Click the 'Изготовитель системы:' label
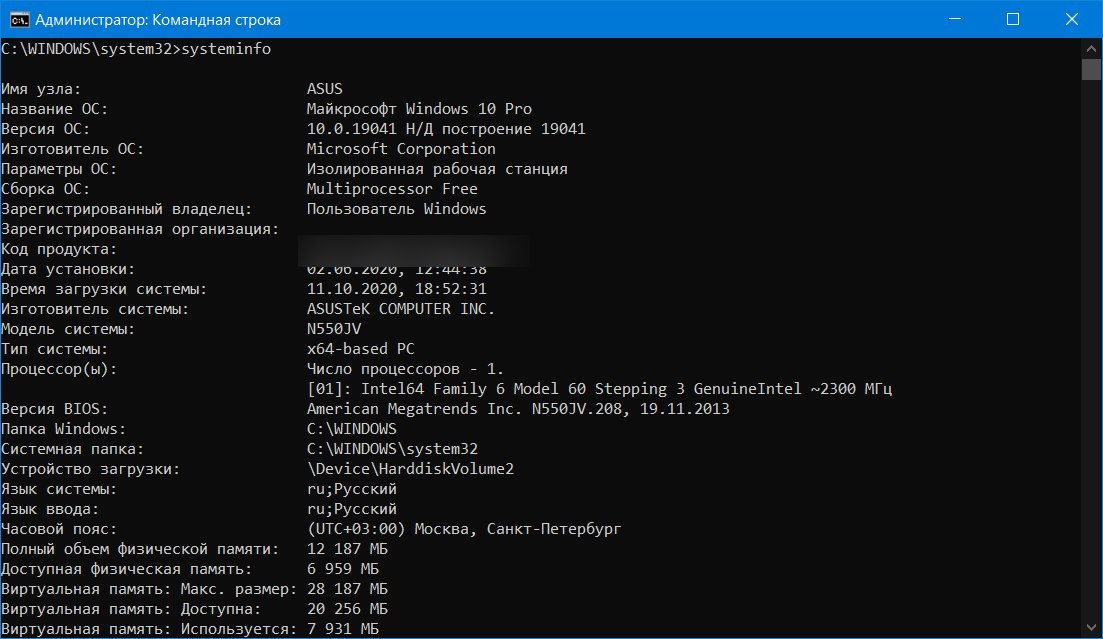Viewport: 1103px width, 639px height. 95,309
